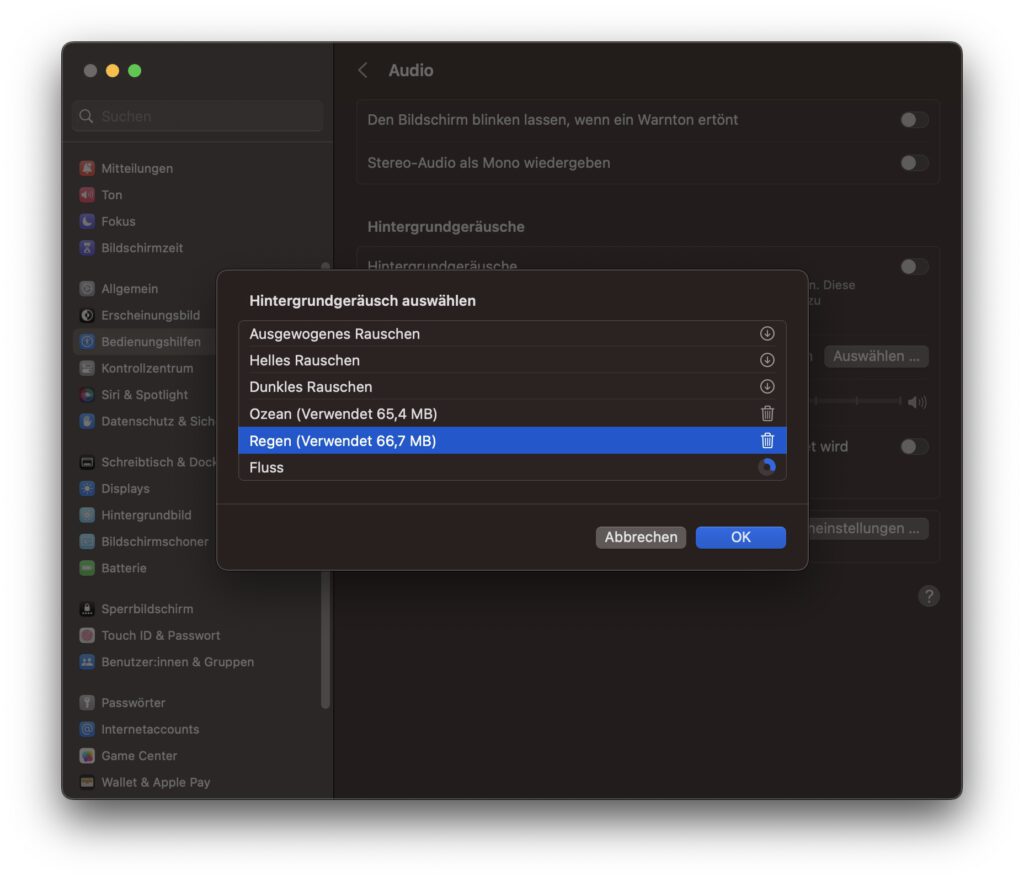Open Mitteilungen in the sidebar
The image size is (1024, 881).
click(x=136, y=168)
